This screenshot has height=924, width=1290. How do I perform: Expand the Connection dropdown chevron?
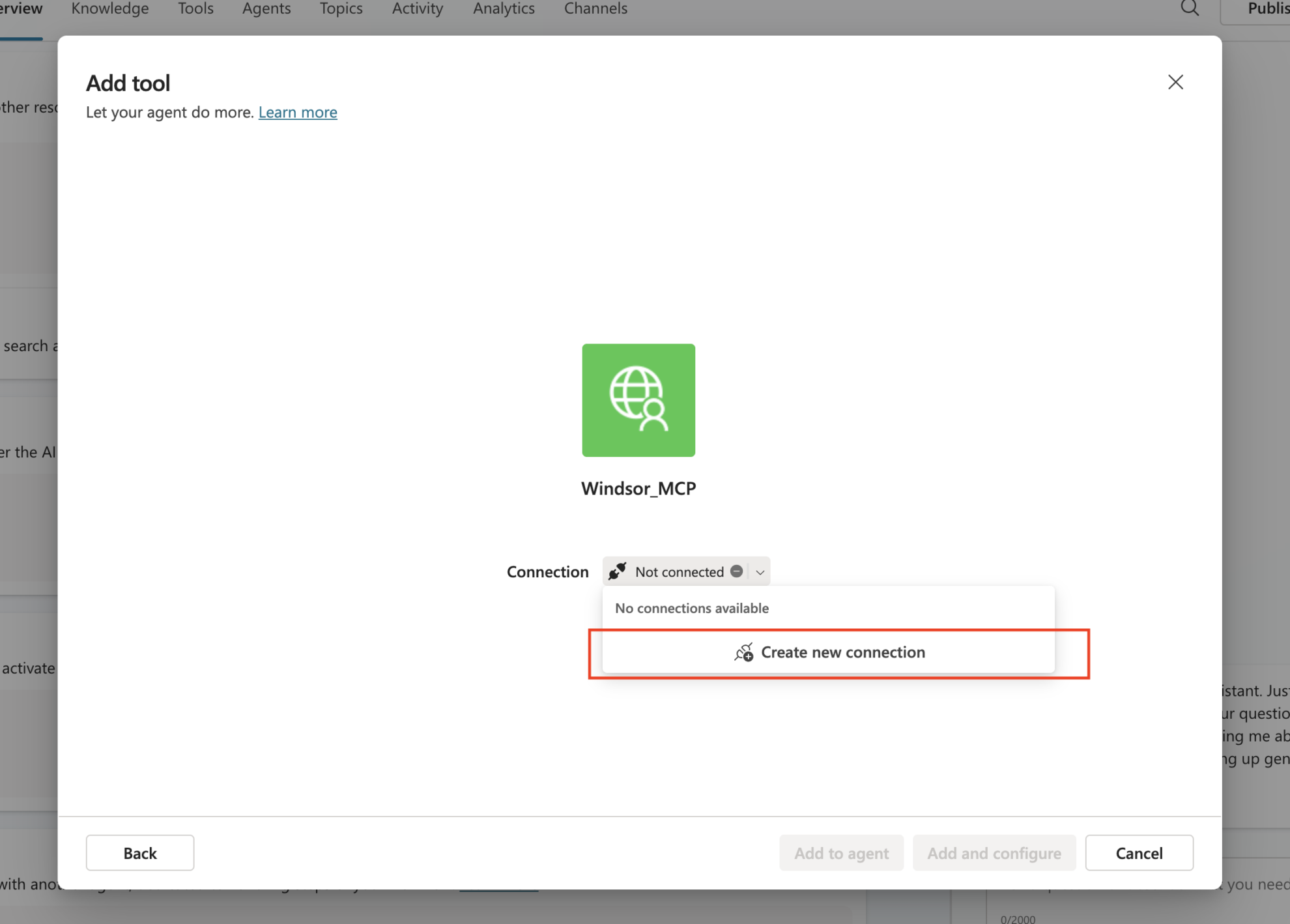[x=760, y=572]
